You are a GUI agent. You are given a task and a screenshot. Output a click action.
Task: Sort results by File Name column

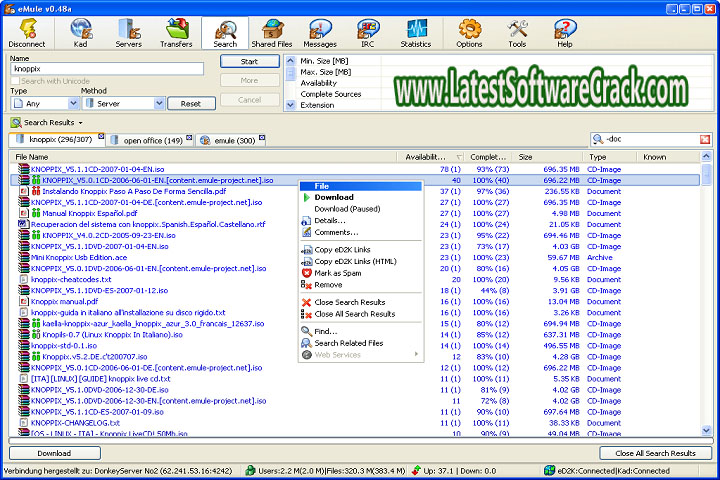pos(203,157)
